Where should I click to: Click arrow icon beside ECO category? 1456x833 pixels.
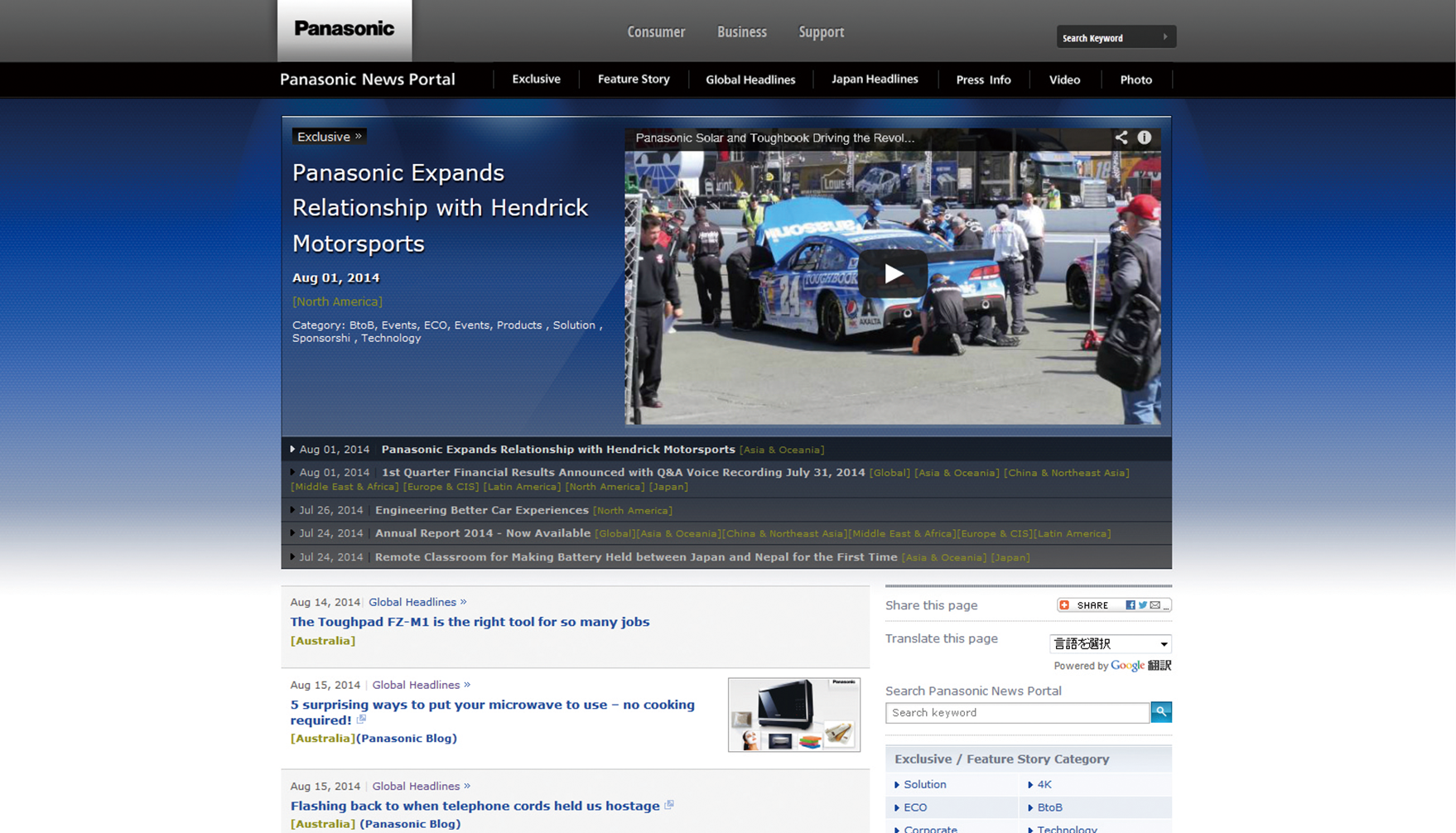pyautogui.click(x=897, y=808)
